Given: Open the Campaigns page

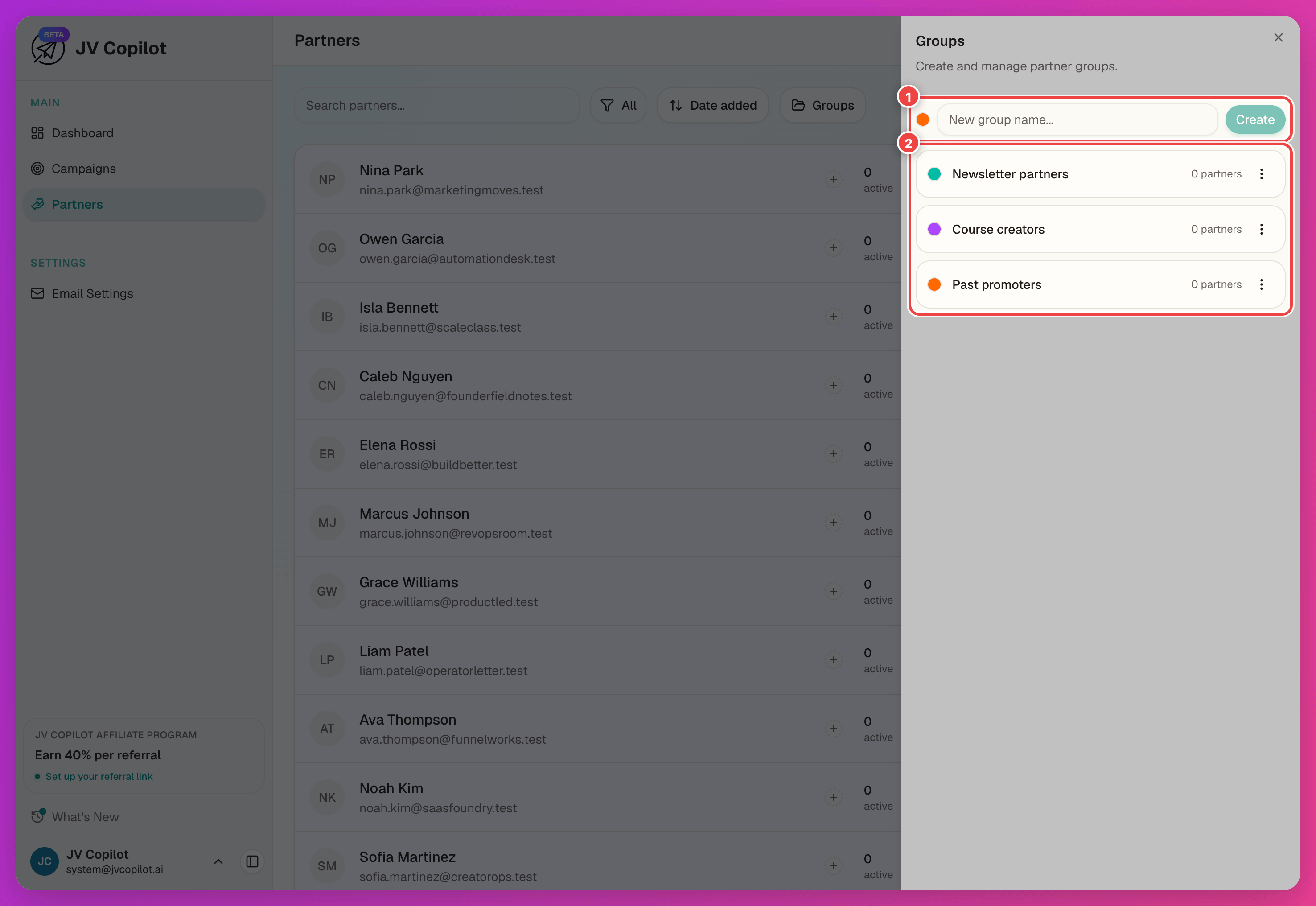Looking at the screenshot, I should 143,169.
